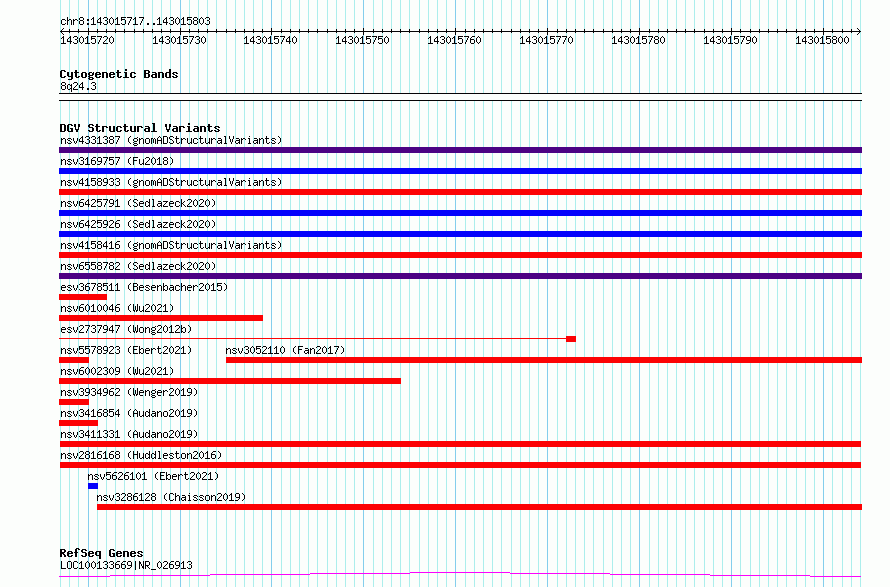Open nsv3052110 (Fan2017) label
The width and height of the screenshot is (890, 587).
click(x=285, y=350)
